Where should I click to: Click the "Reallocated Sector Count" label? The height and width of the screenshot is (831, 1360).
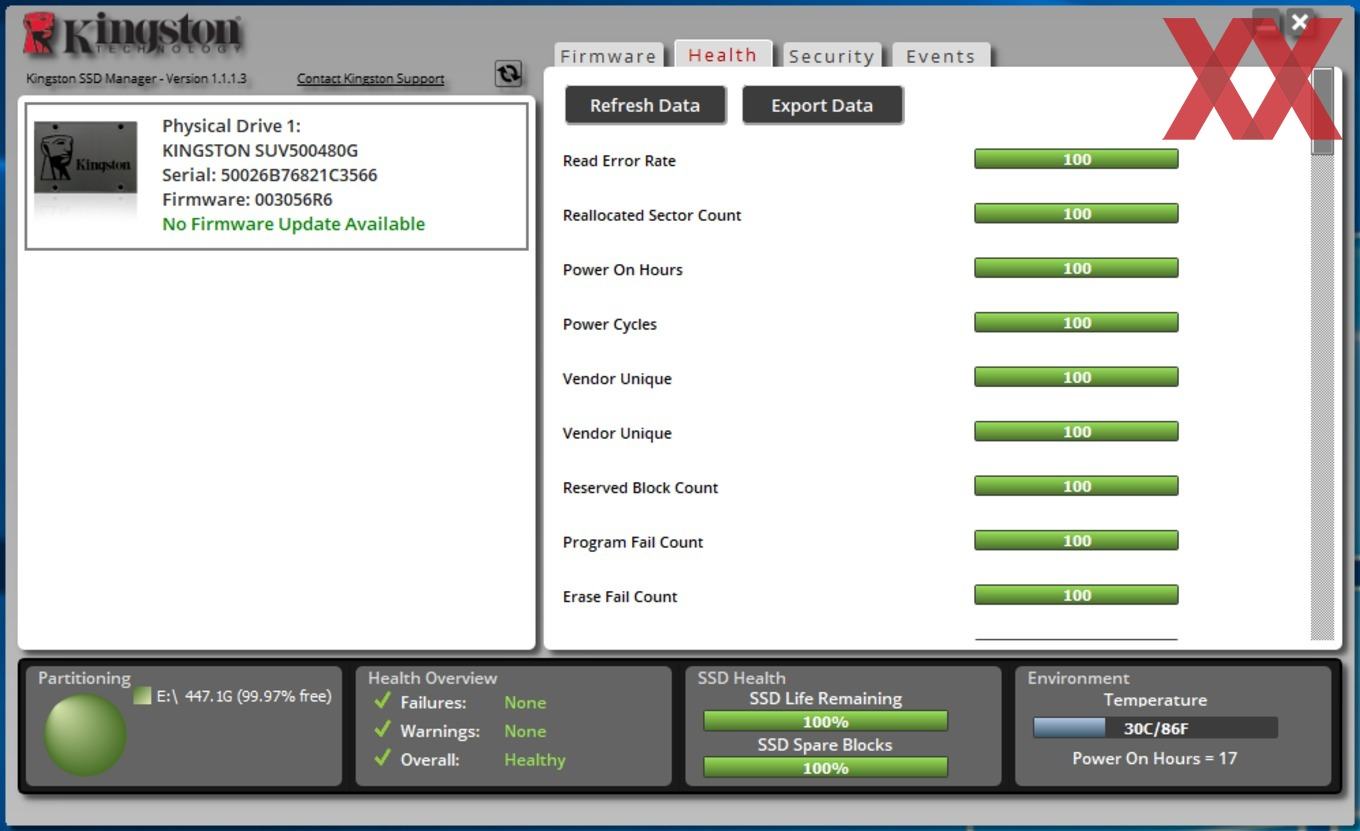(x=652, y=215)
